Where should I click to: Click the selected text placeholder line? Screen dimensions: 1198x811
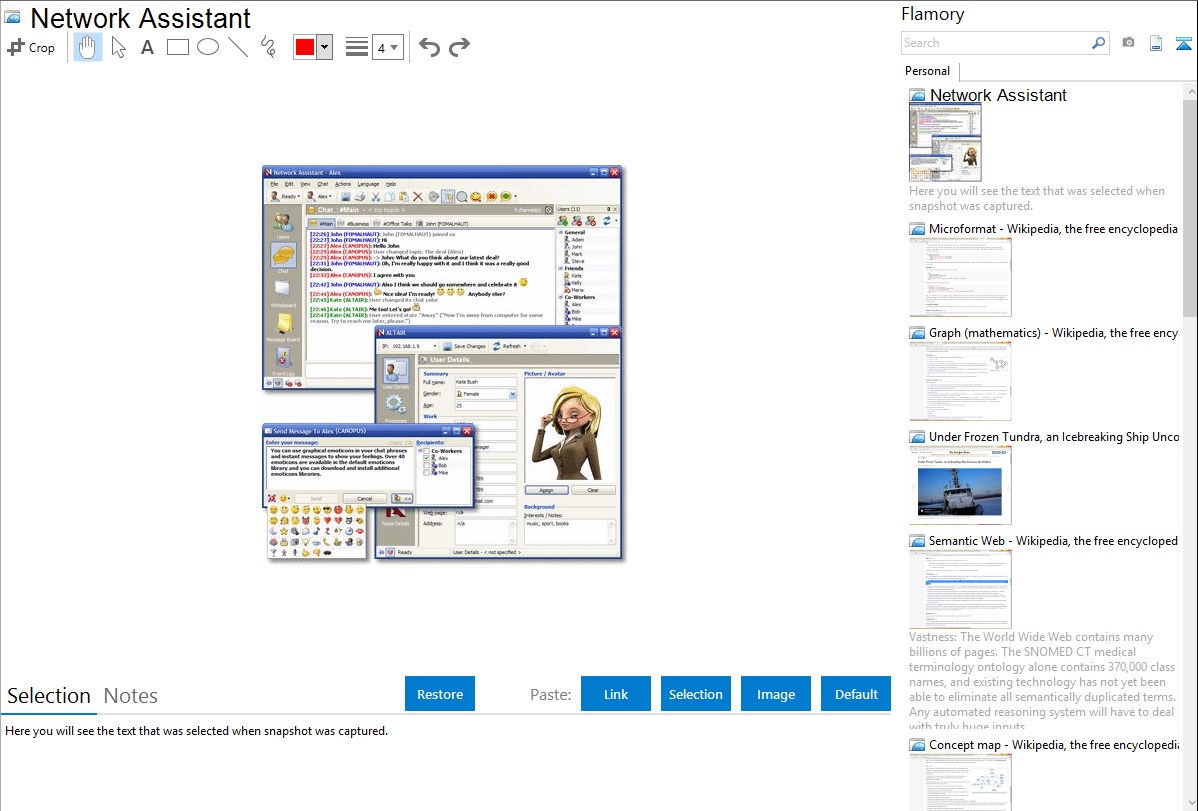pyautogui.click(x=196, y=731)
